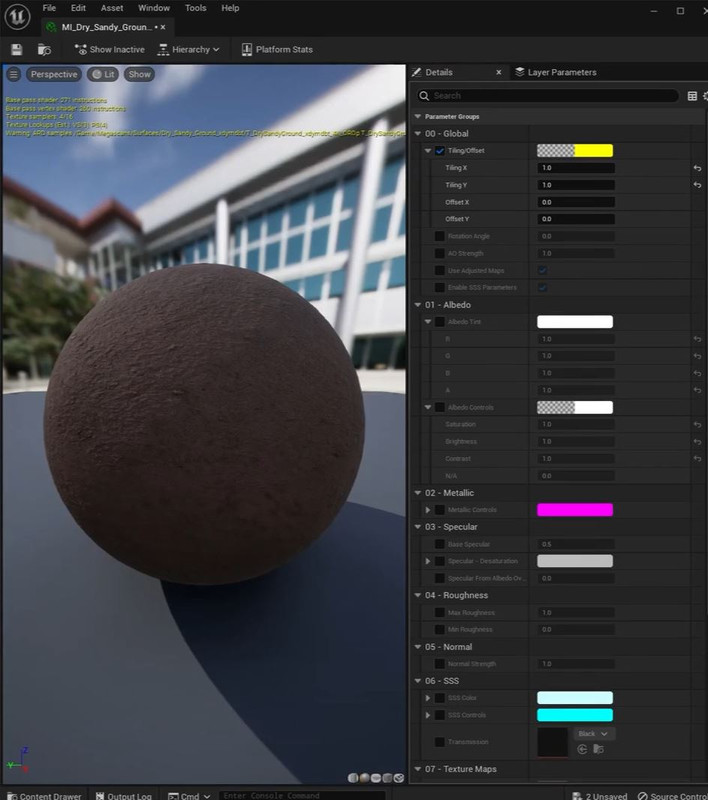Screen dimensions: 708x800
Task: Enable the Use Adjusted Maps override checkbox
Action: coord(440,270)
